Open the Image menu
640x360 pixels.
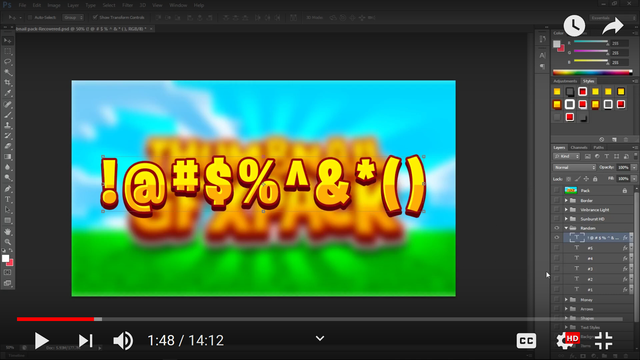[54, 5]
